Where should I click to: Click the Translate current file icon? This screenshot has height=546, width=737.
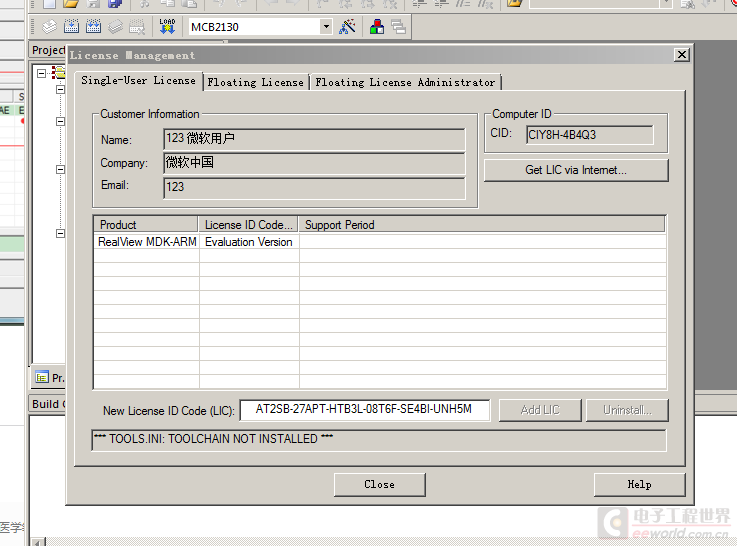click(49, 27)
